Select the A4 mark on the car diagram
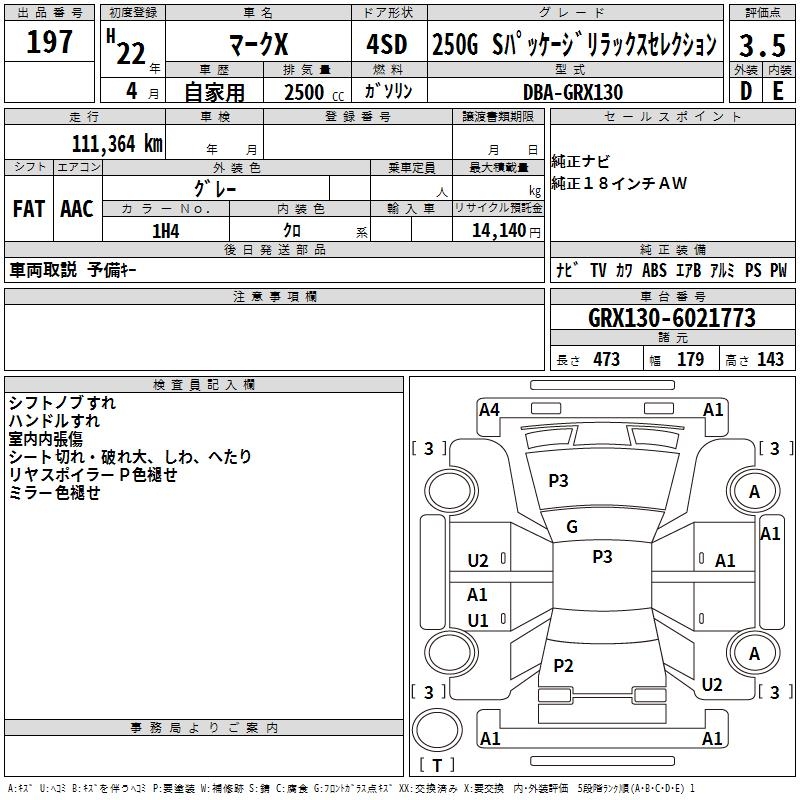This screenshot has width=800, height=800. (x=489, y=409)
